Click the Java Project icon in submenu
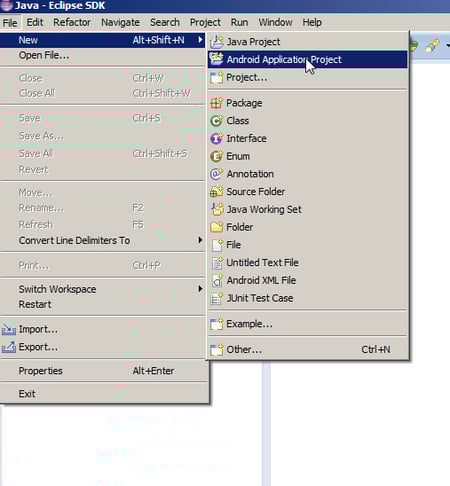Image resolution: width=450 pixels, height=486 pixels. tap(217, 42)
